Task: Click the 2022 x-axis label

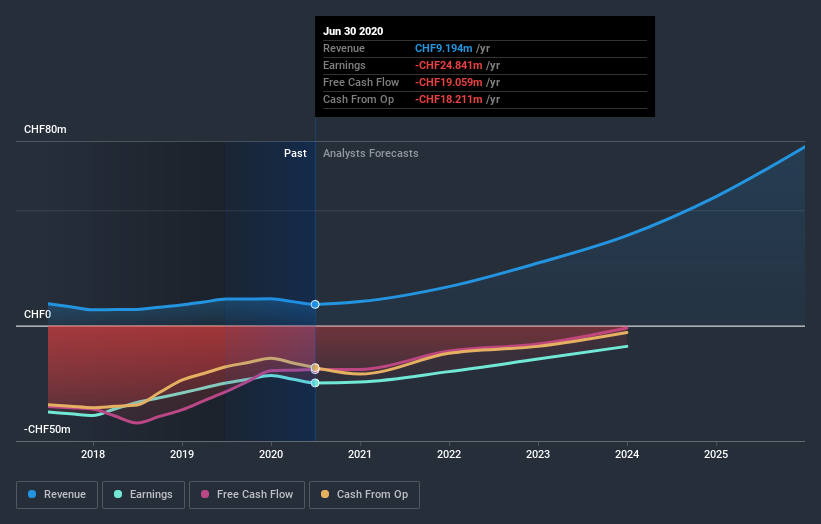Action: click(x=449, y=454)
